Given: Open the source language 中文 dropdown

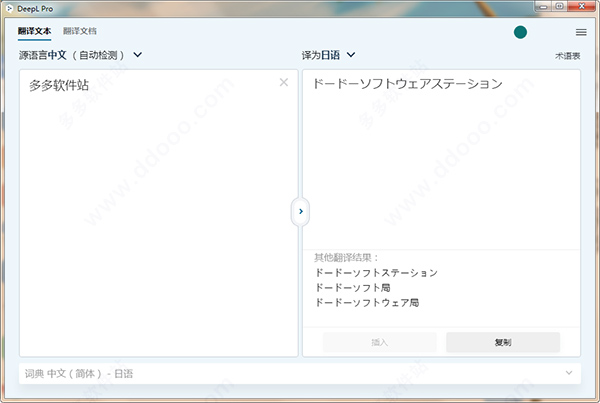Looking at the screenshot, I should pyautogui.click(x=81, y=55).
